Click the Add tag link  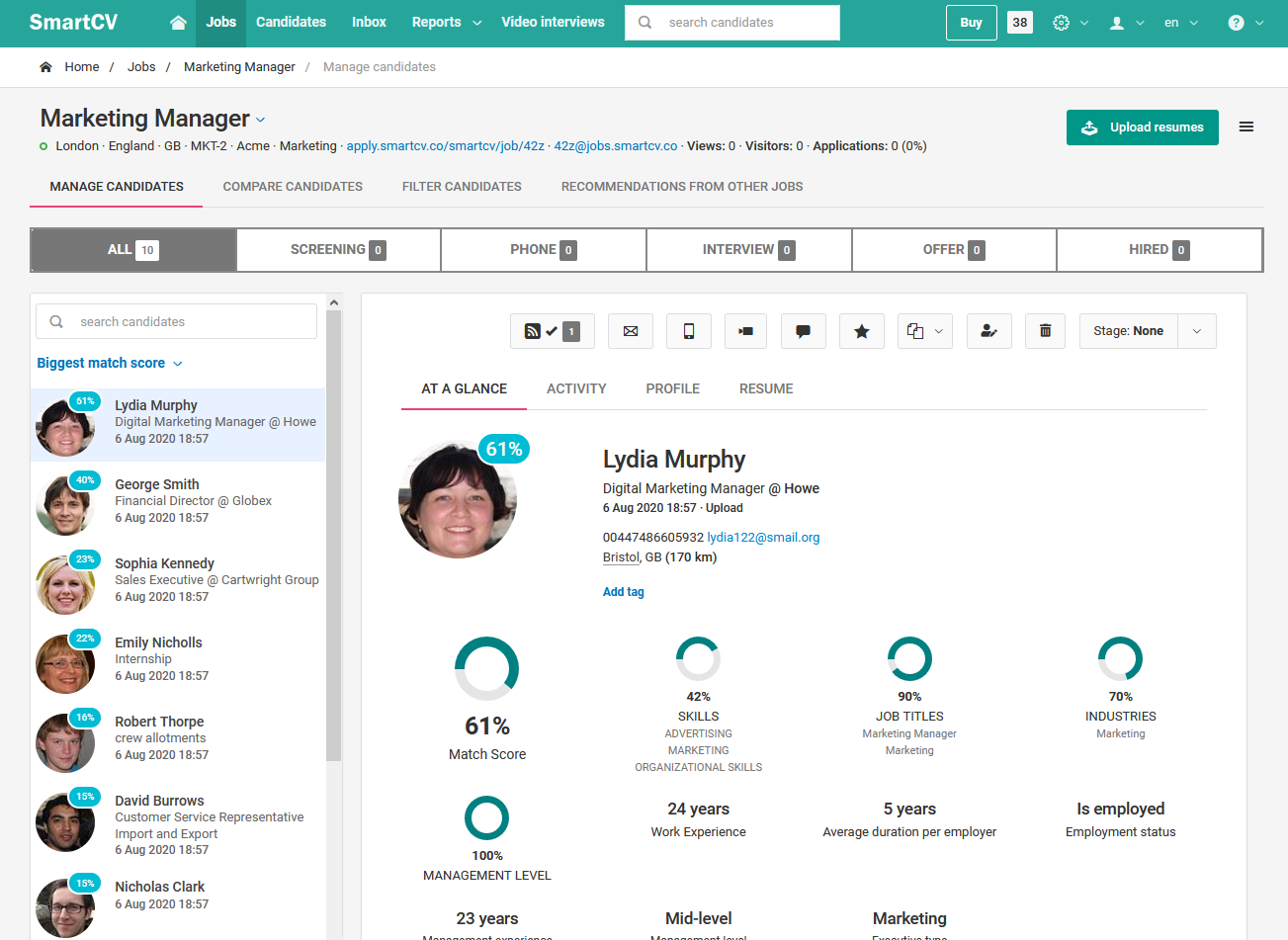(x=623, y=592)
